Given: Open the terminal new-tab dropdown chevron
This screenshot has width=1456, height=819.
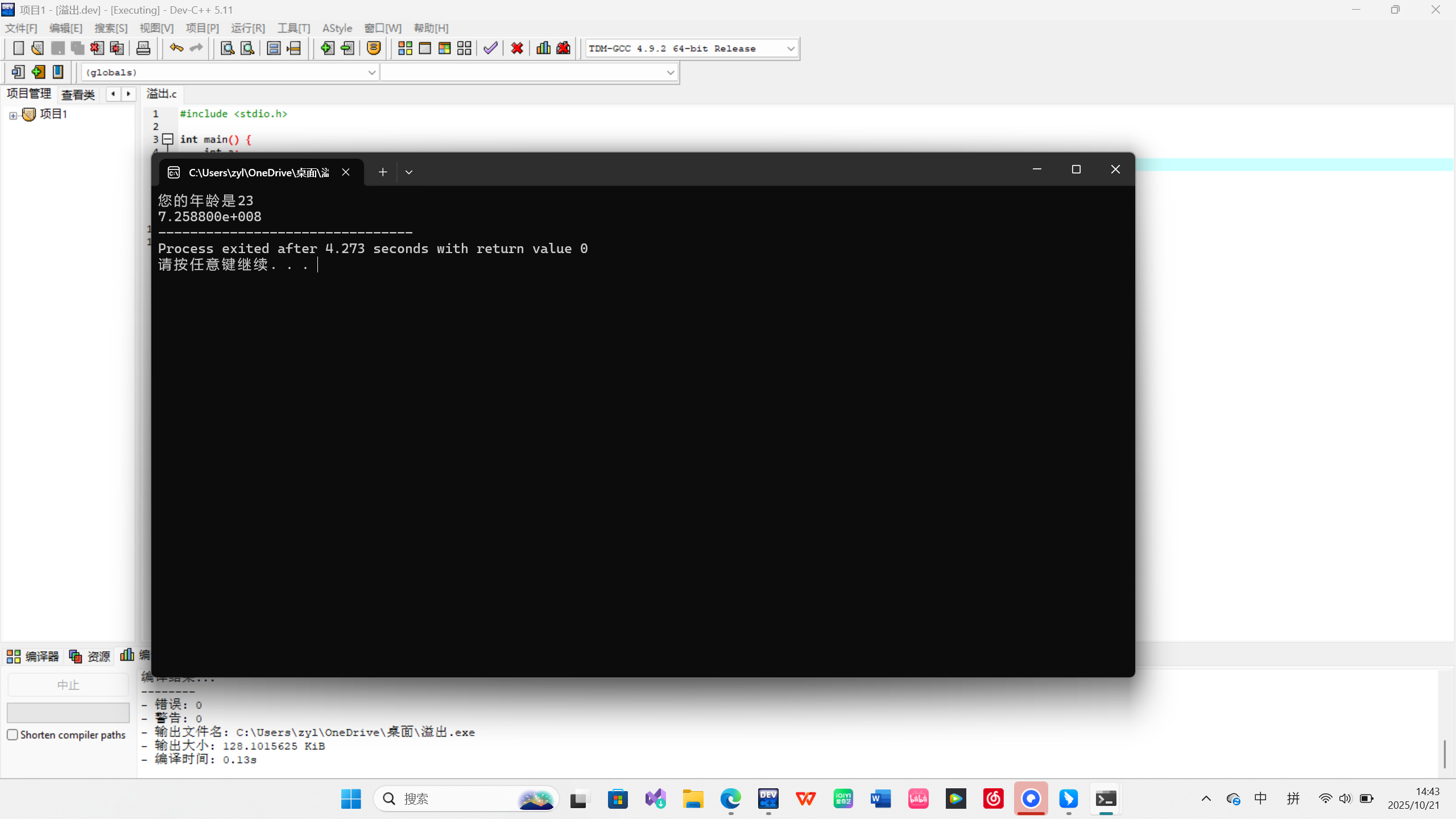Looking at the screenshot, I should (409, 172).
